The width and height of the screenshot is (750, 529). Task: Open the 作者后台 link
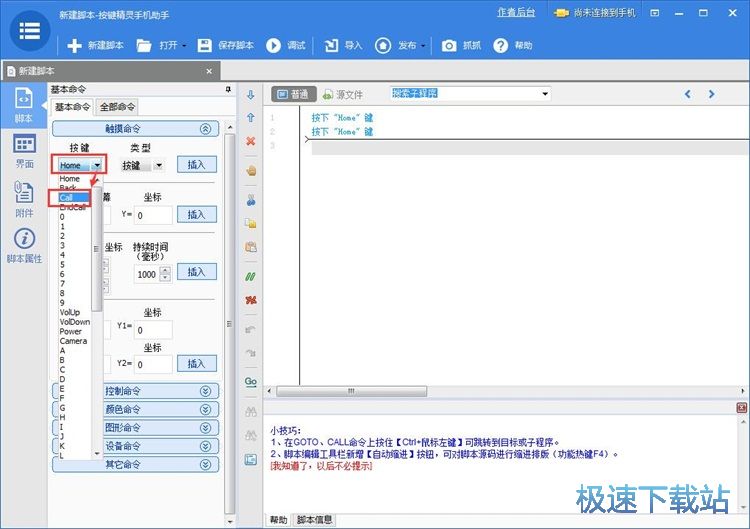[516, 13]
